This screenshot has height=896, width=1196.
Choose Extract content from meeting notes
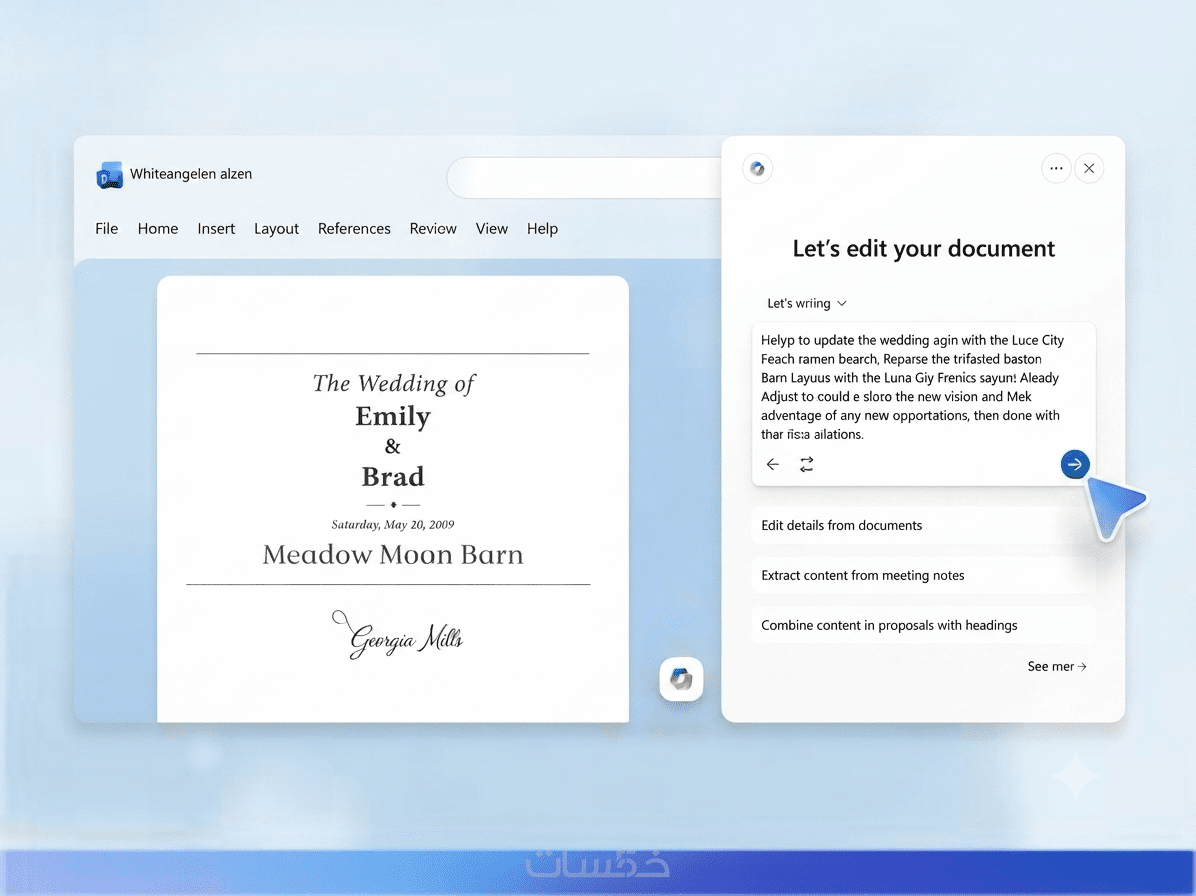pos(923,576)
